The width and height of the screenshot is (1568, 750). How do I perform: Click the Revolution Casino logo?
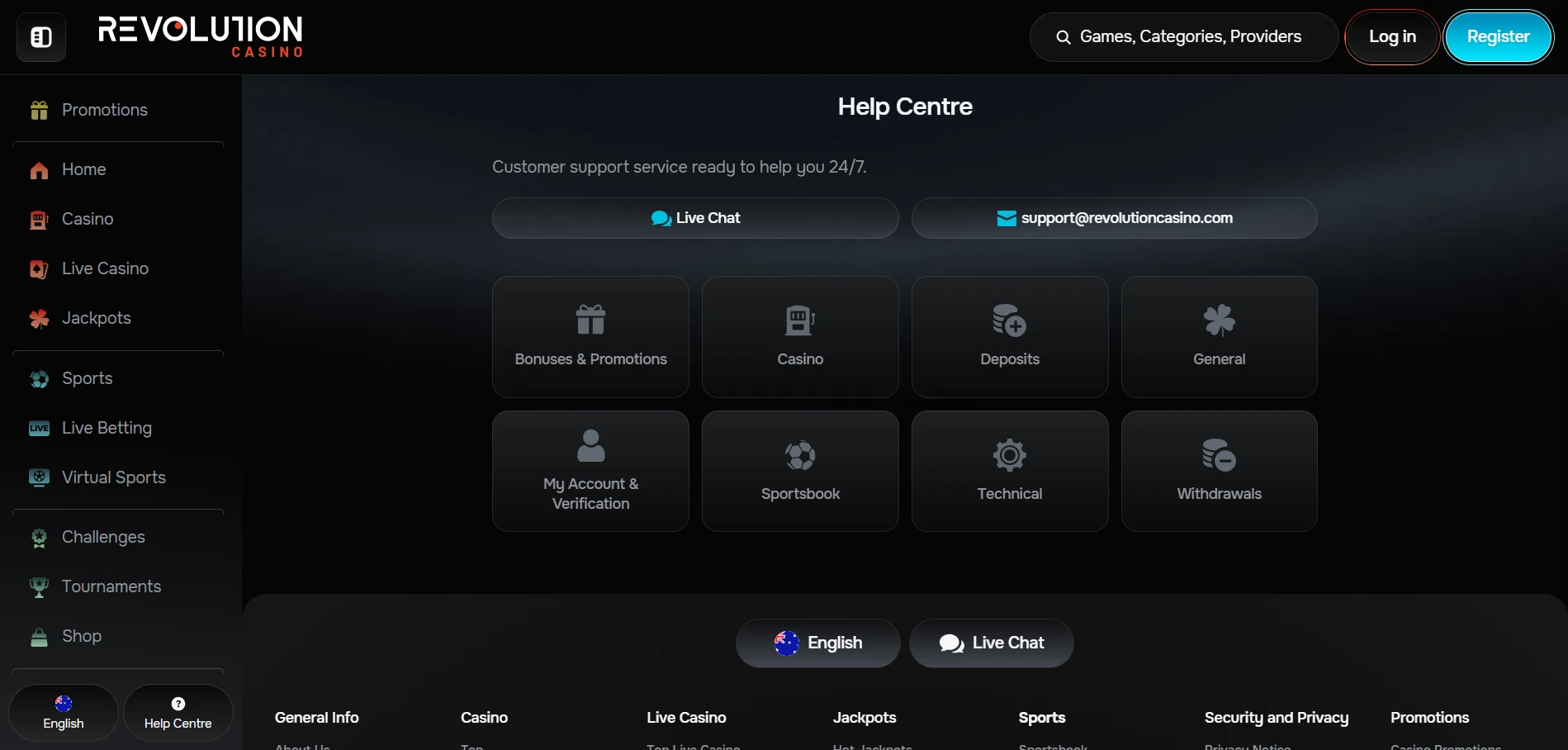click(201, 36)
